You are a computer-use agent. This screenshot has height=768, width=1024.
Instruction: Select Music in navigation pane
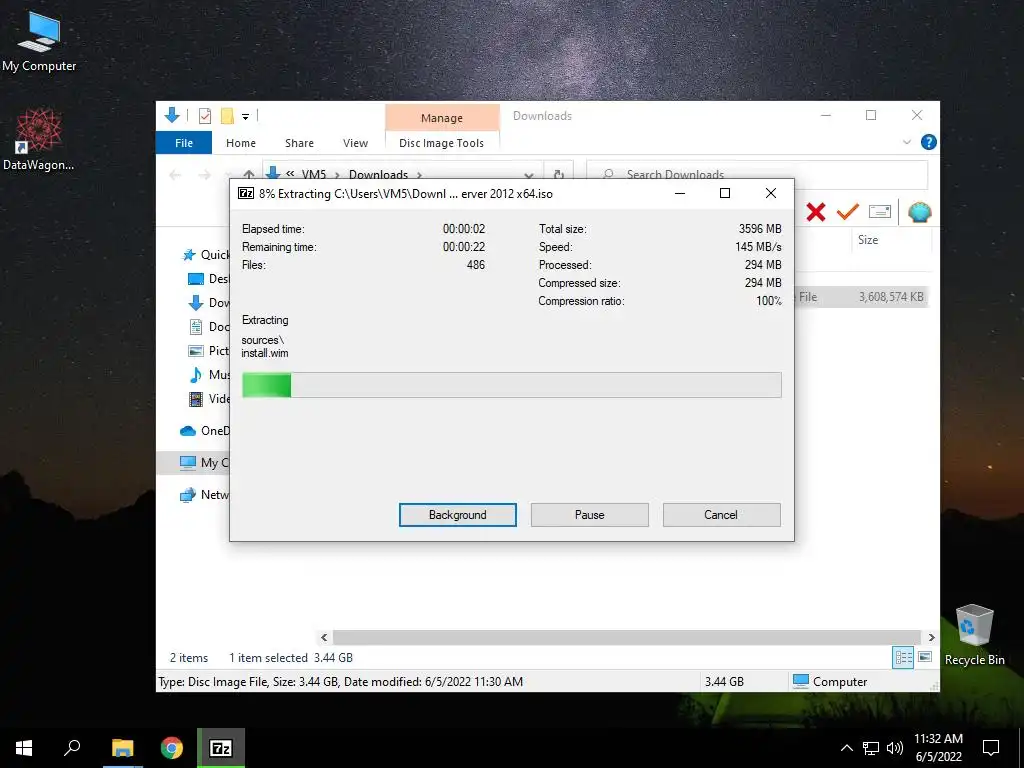[208, 374]
